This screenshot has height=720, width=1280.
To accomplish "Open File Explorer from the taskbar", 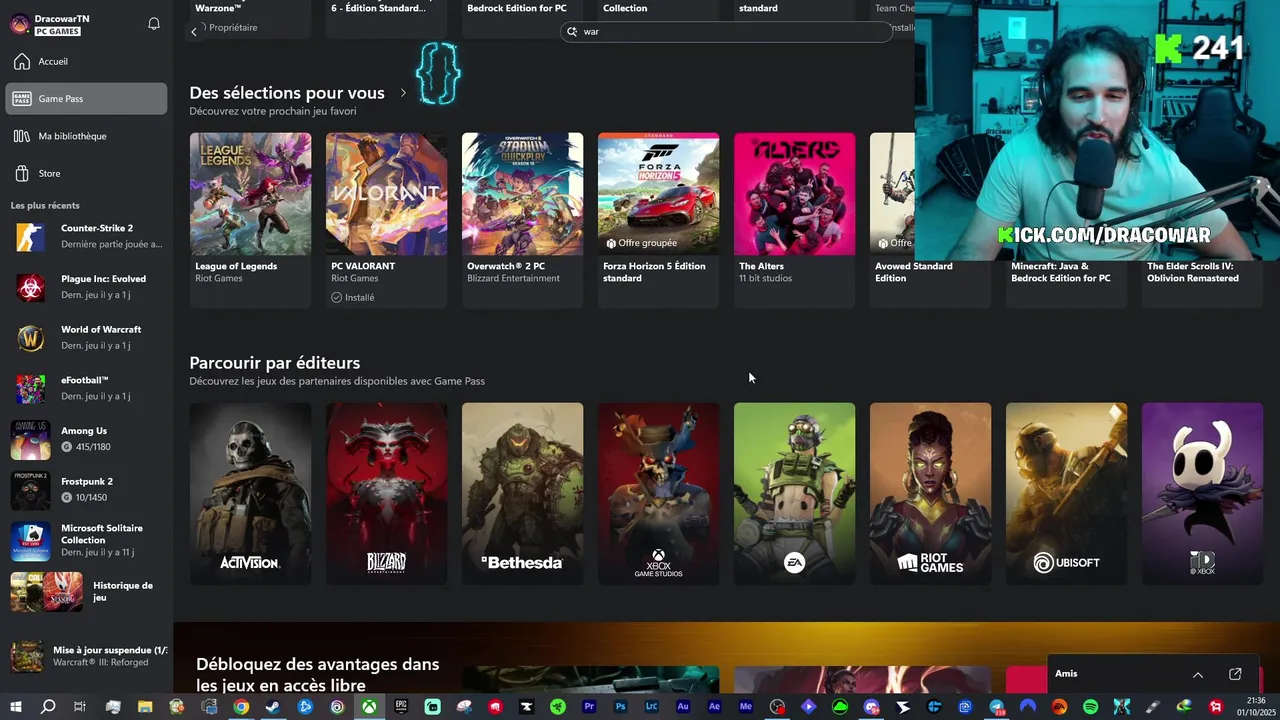I will coord(145,707).
